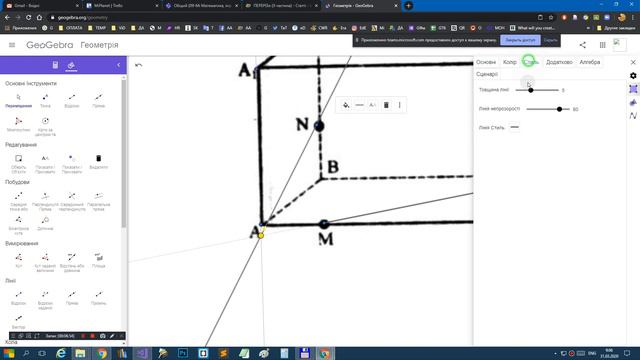The width and height of the screenshot is (640, 360).
Task: Open the Стиль properties tab
Action: [531, 62]
